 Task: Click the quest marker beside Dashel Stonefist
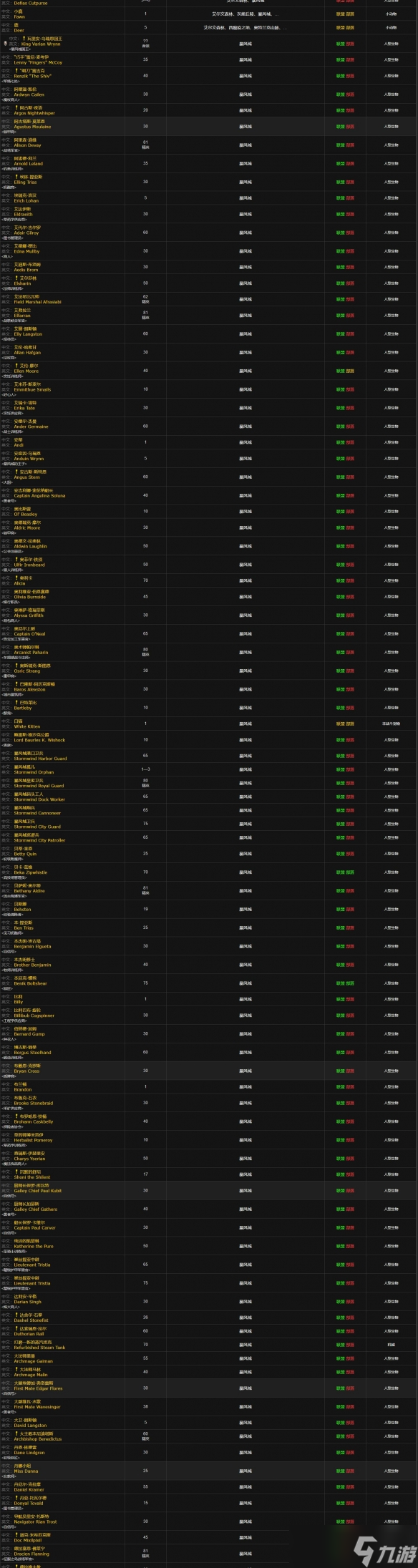17,1315
